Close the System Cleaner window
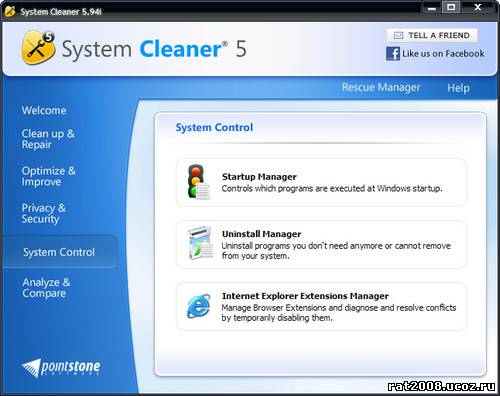Screen dimensions: 500x396 click(x=478, y=7)
